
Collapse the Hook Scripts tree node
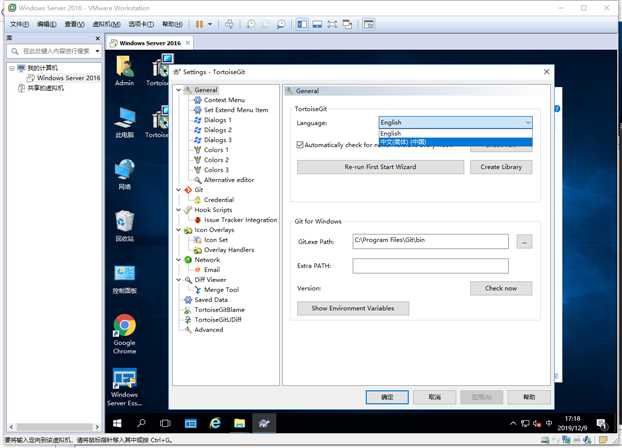[x=179, y=210]
